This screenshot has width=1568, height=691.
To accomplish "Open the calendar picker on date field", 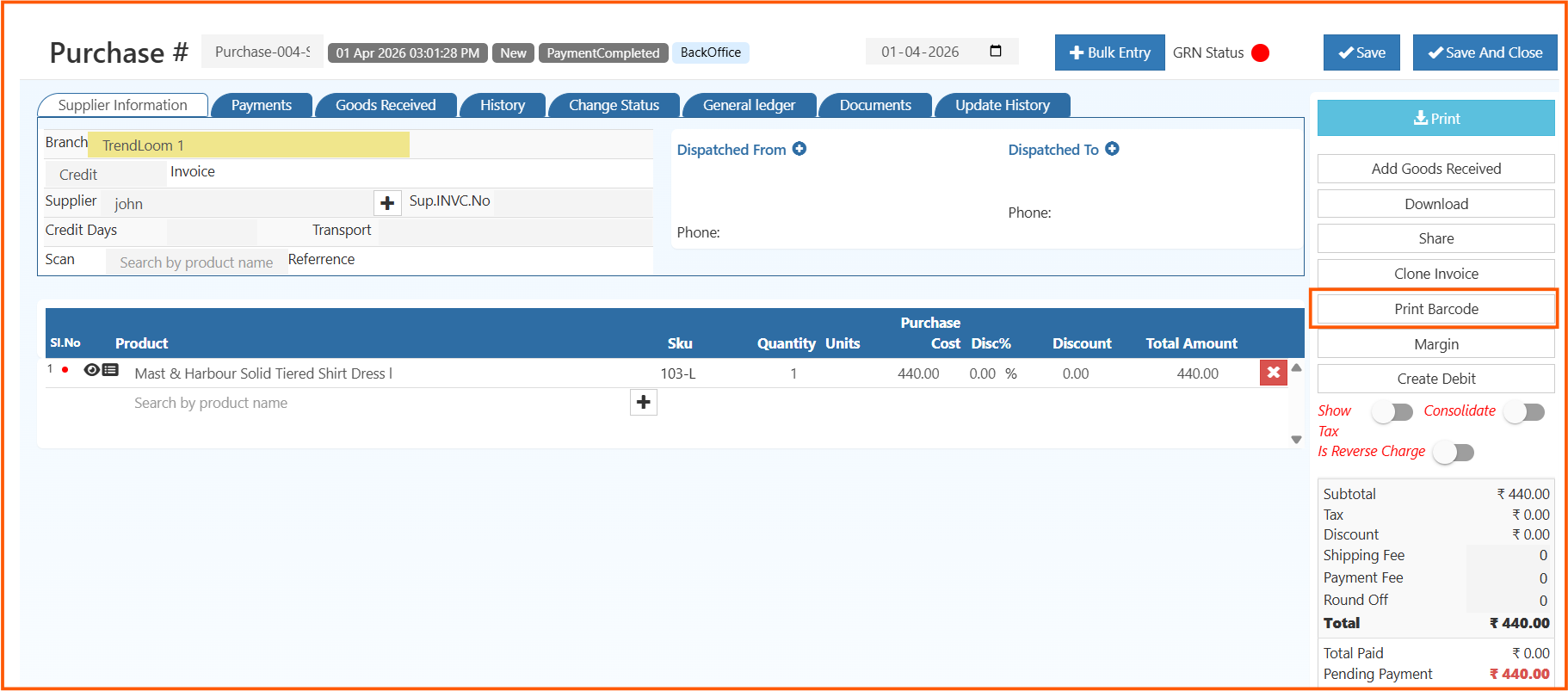I will [996, 52].
